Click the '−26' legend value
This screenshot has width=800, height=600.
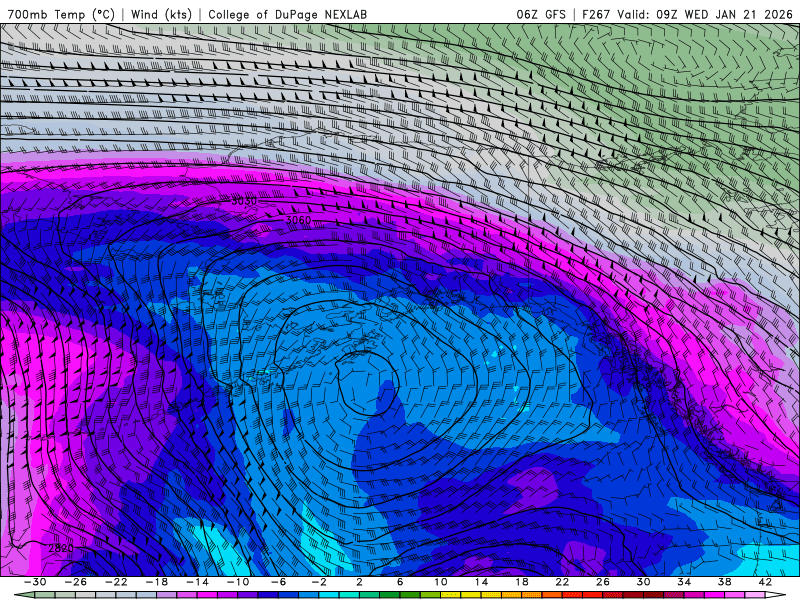pos(76,582)
